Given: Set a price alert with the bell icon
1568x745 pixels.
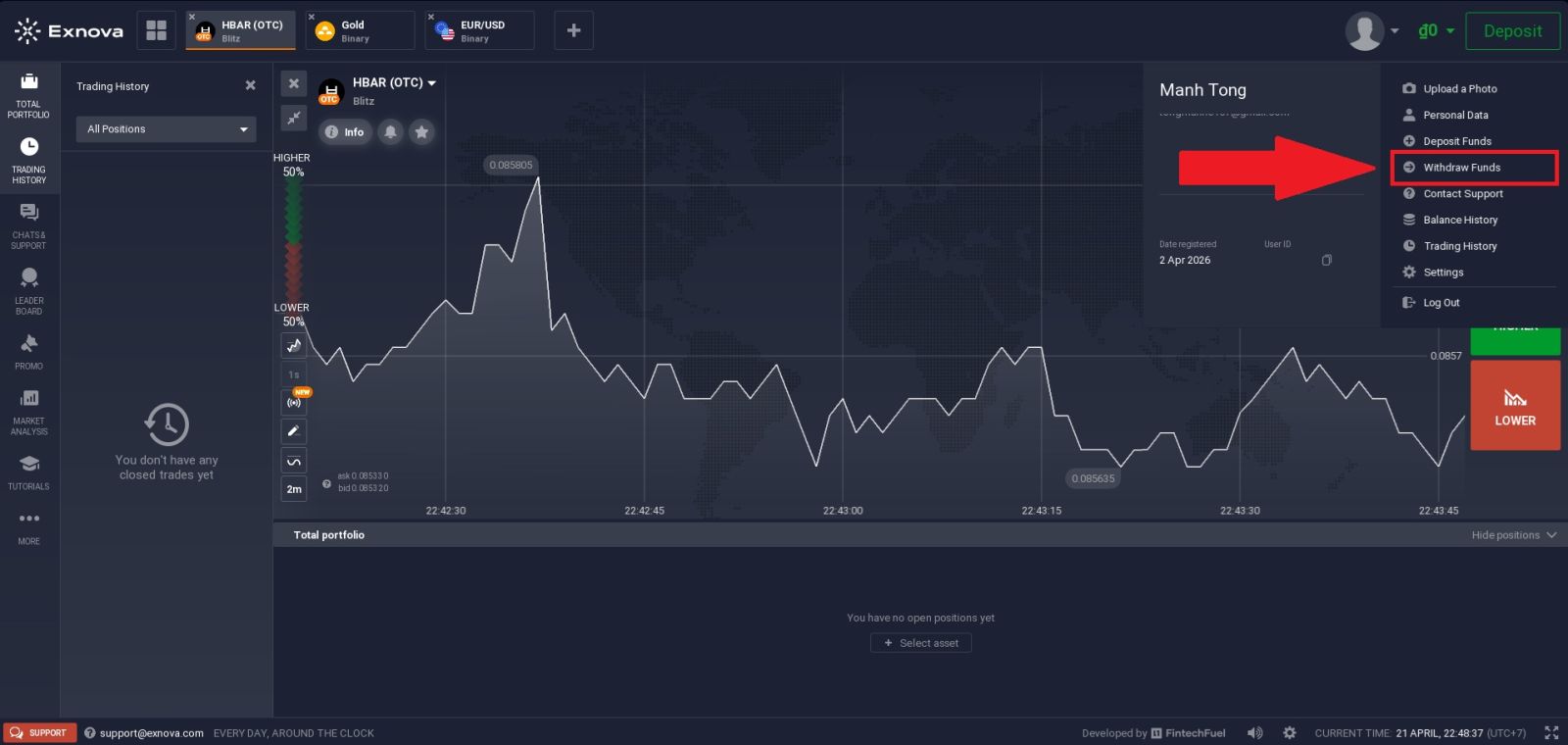Looking at the screenshot, I should tap(390, 131).
